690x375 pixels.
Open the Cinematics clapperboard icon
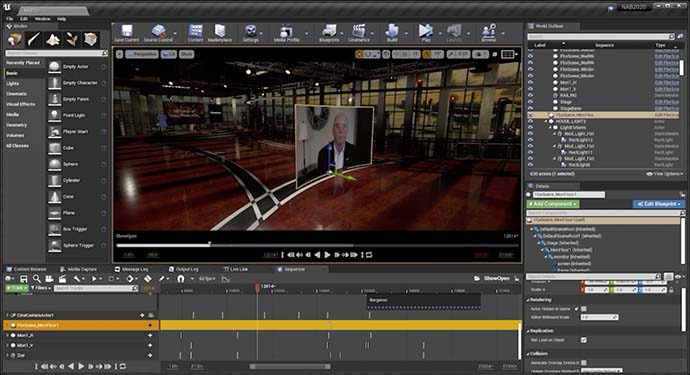pos(359,33)
